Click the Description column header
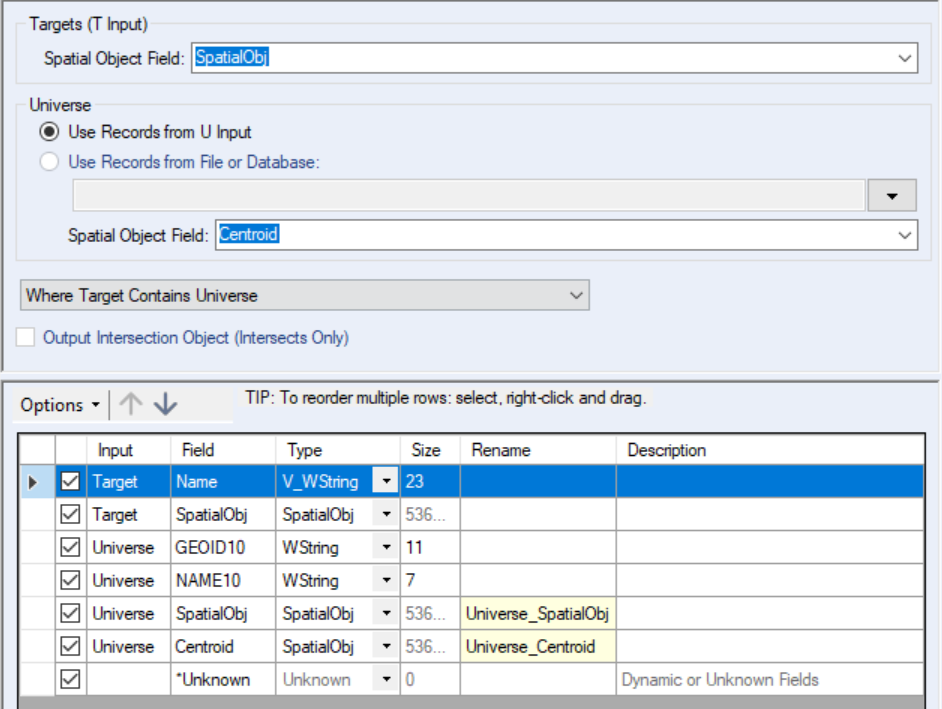The height and width of the screenshot is (709, 942). pos(770,450)
